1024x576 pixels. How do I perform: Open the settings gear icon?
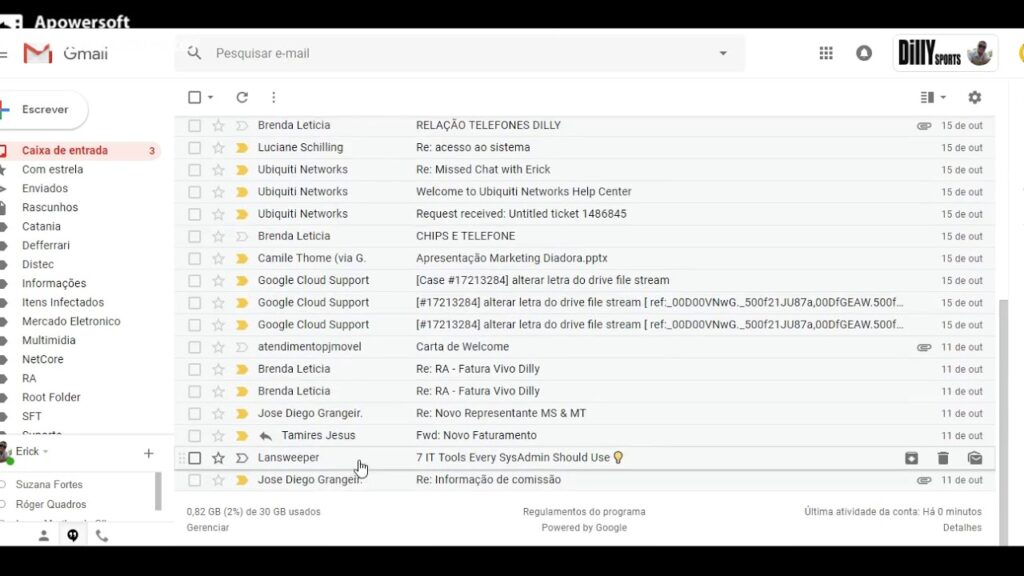[974, 97]
